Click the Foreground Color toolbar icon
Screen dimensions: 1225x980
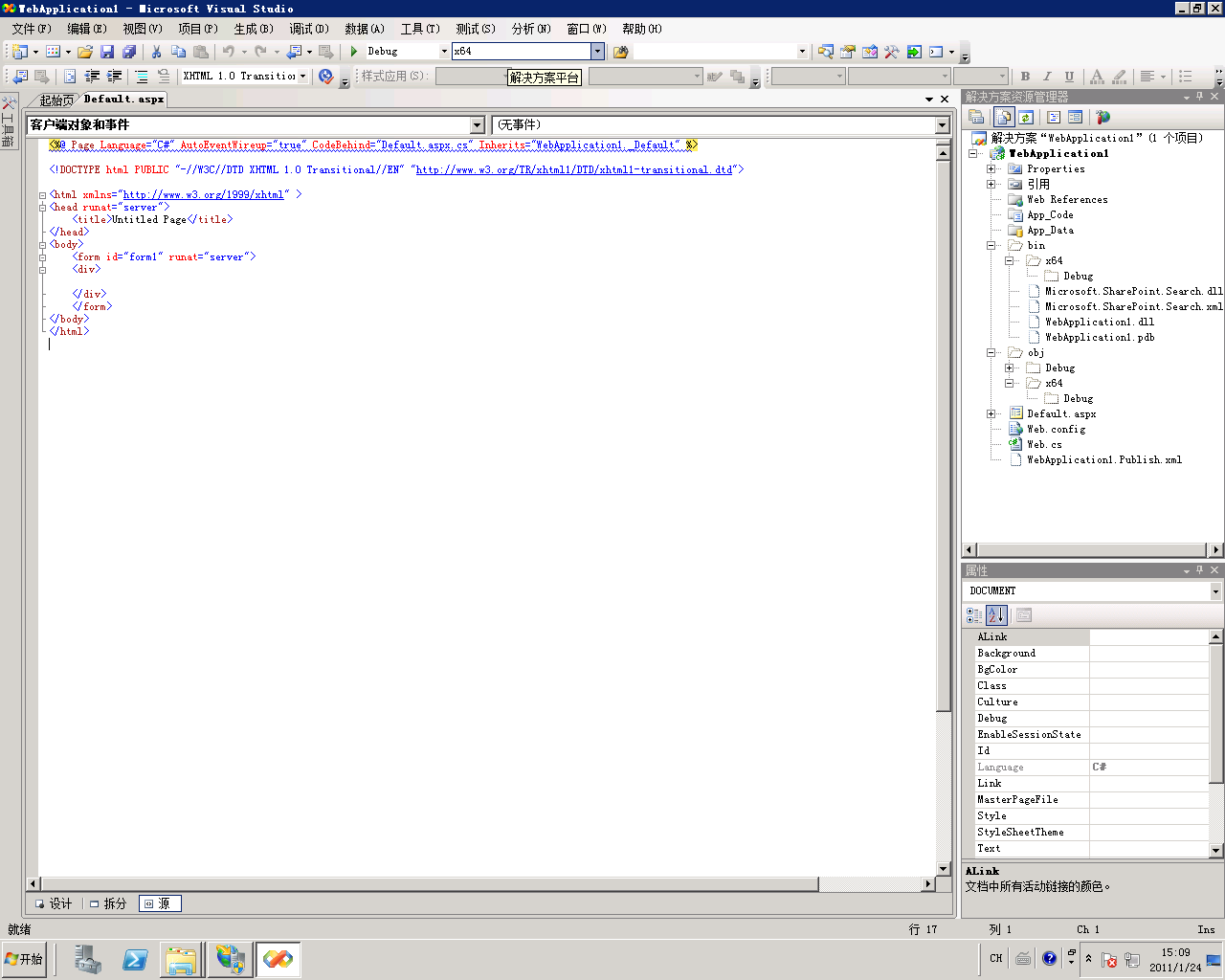1097,77
